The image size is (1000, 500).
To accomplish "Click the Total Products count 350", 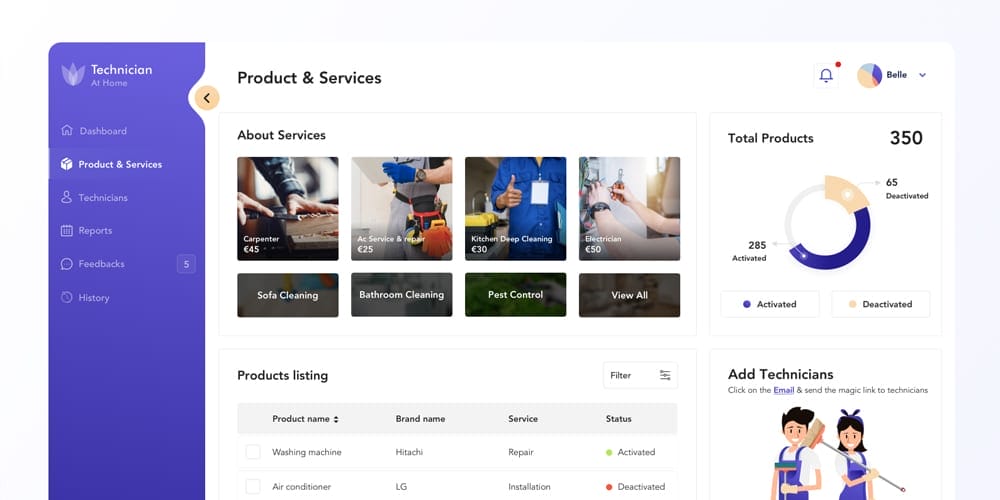I will point(906,138).
